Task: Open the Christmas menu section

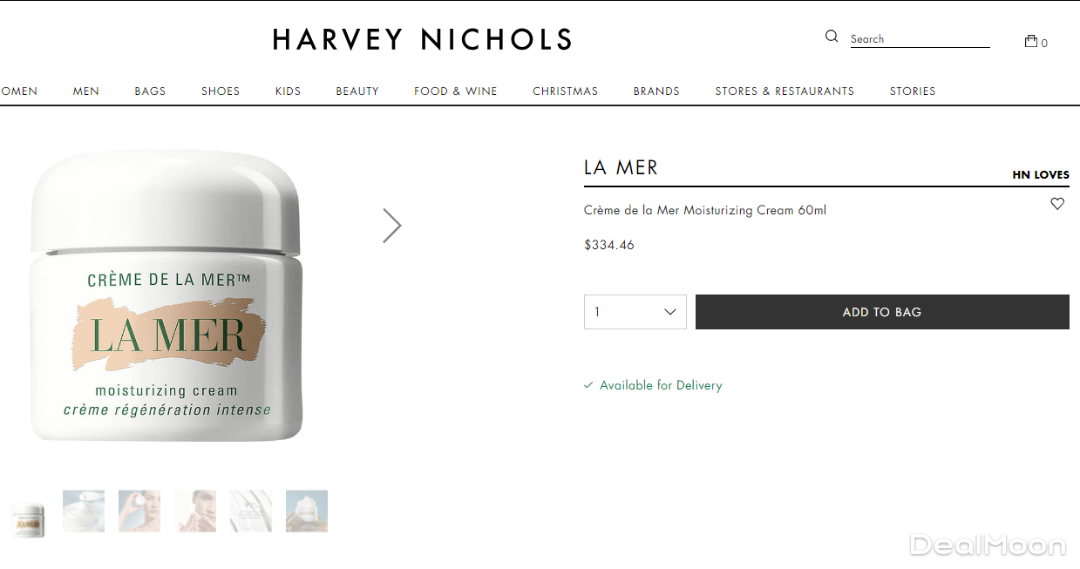Action: (565, 91)
